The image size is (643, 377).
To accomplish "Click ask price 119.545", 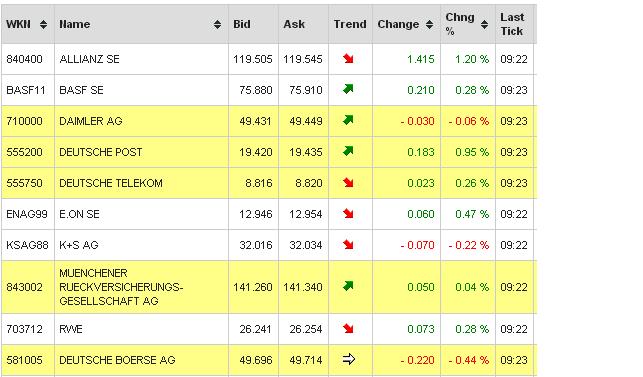I will (303, 59).
